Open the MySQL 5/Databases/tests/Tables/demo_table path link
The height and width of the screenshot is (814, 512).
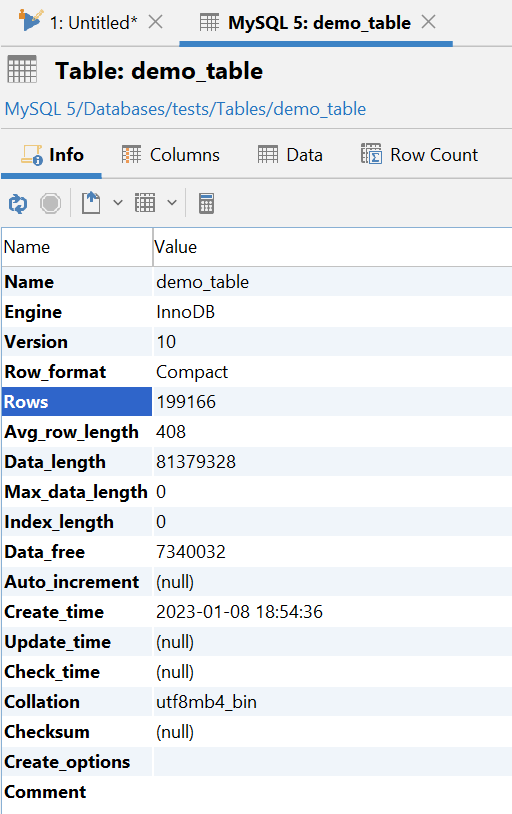pyautogui.click(x=185, y=109)
